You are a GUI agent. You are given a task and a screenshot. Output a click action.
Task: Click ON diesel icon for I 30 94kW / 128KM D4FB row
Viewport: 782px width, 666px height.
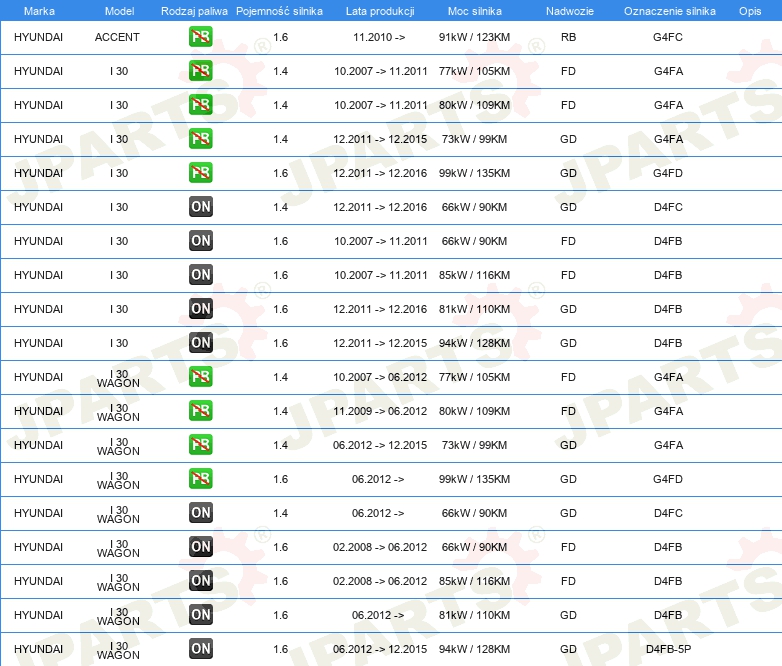[200, 343]
